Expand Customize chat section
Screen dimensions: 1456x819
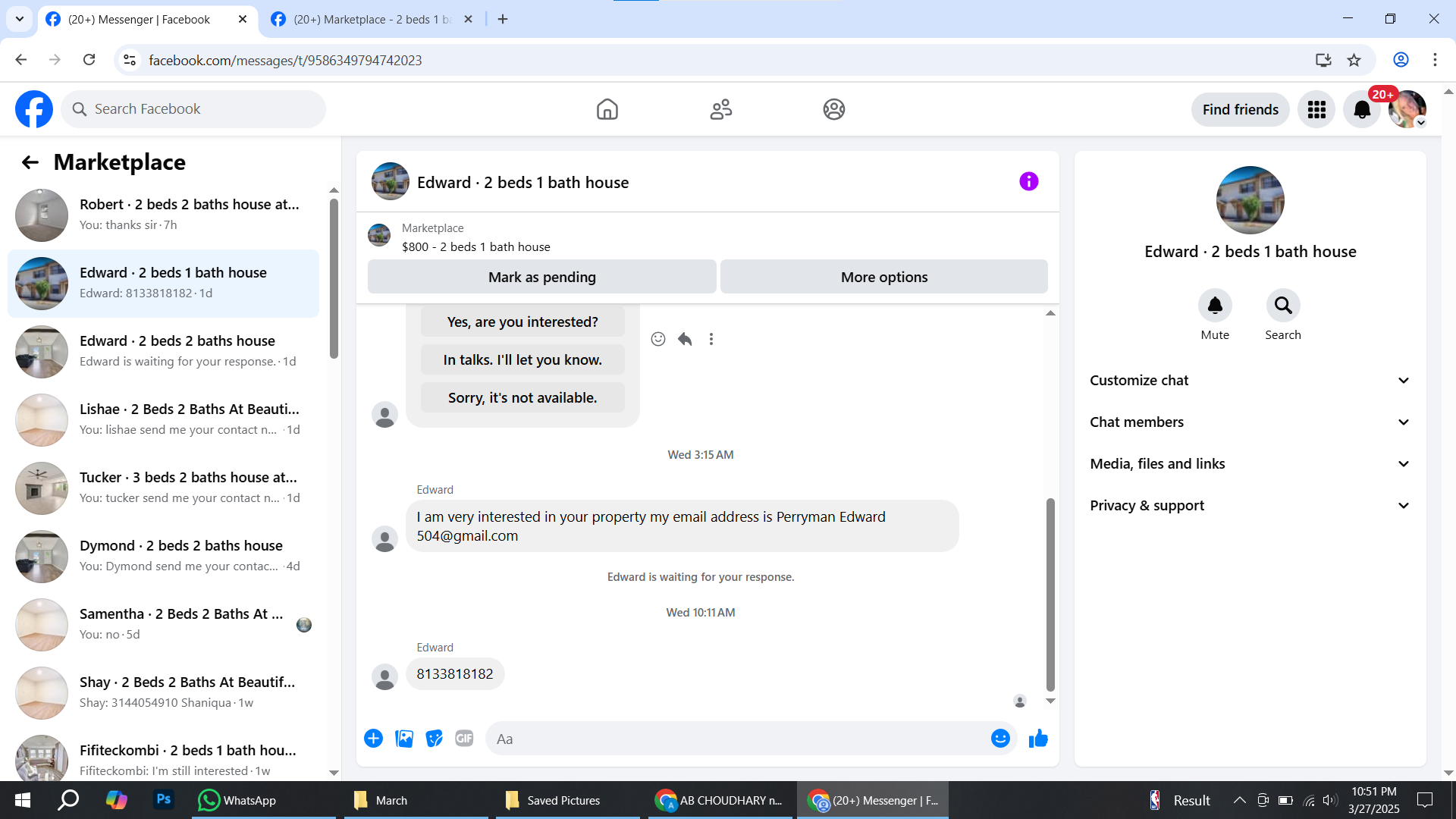pyautogui.click(x=1250, y=381)
